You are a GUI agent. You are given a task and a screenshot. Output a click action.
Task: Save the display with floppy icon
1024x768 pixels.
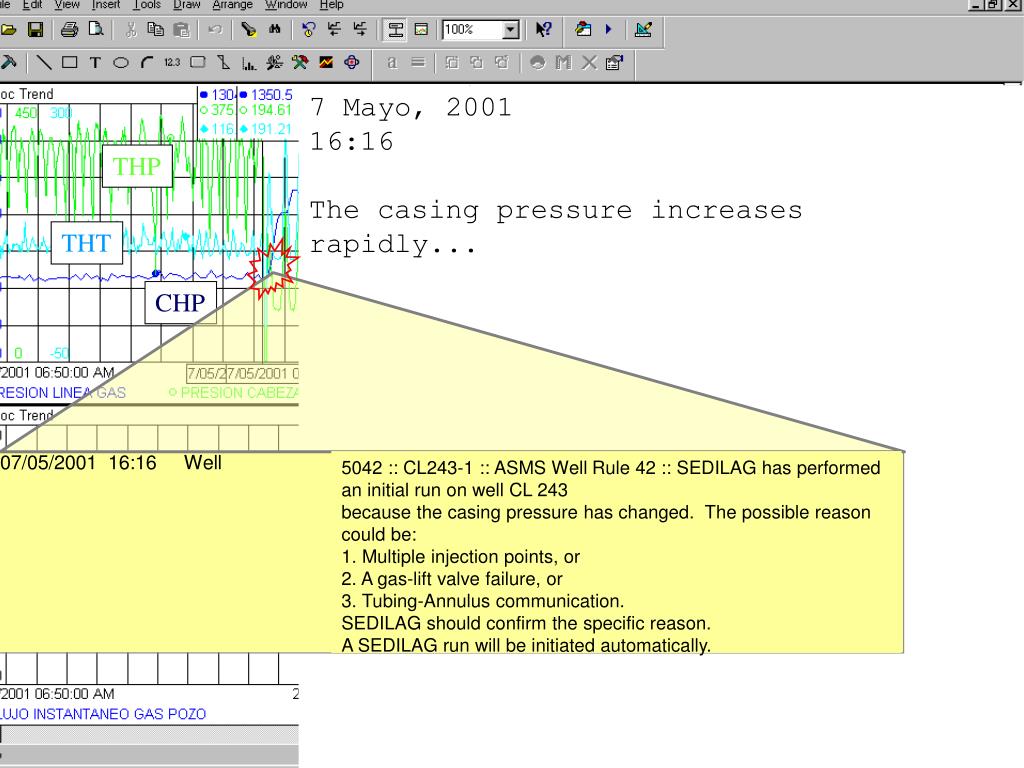(35, 29)
